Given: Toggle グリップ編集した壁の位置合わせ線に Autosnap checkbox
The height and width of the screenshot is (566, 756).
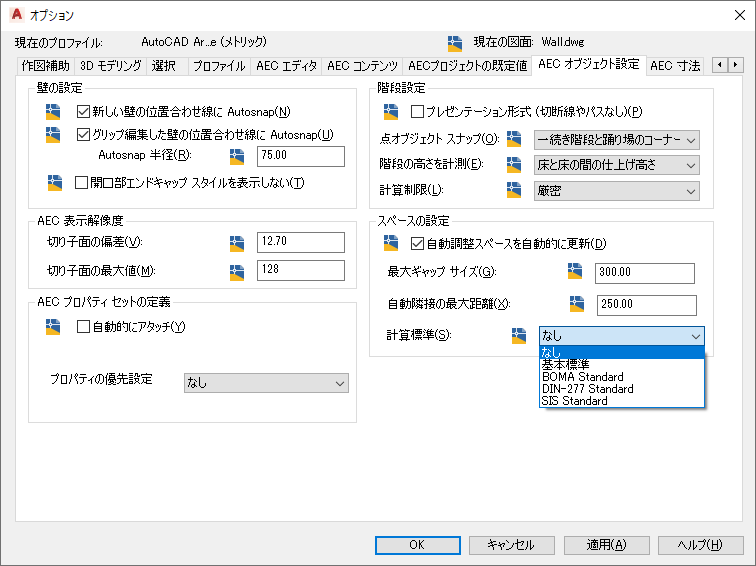Looking at the screenshot, I should click(83, 135).
